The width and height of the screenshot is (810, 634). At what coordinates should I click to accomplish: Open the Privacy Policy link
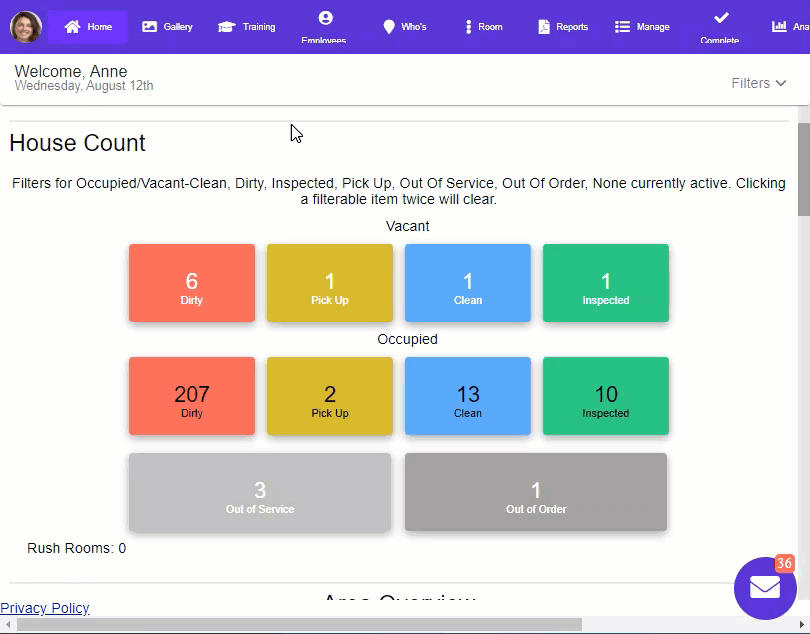tap(45, 608)
